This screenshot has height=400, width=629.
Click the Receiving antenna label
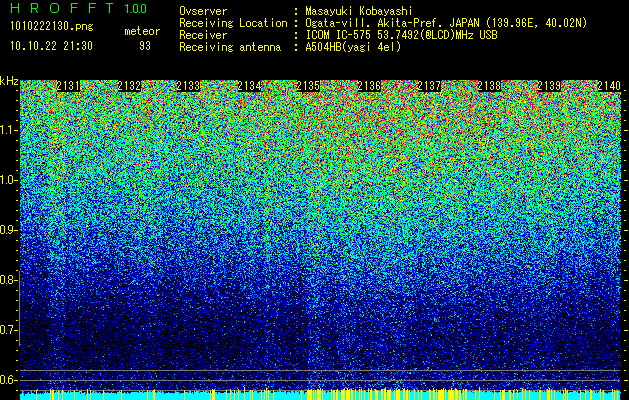point(230,47)
